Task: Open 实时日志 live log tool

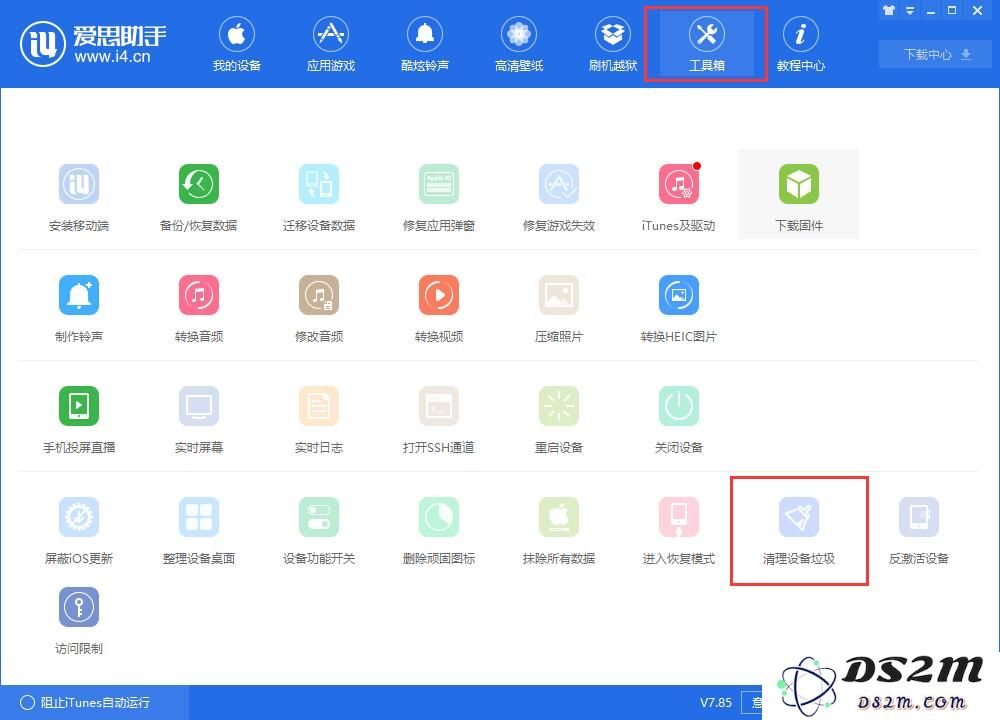Action: tap(319, 420)
